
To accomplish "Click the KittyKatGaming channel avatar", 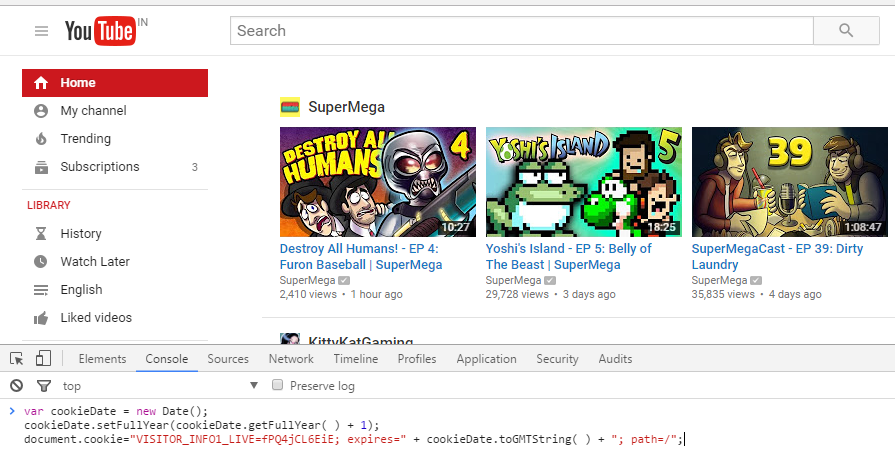I will [x=290, y=338].
